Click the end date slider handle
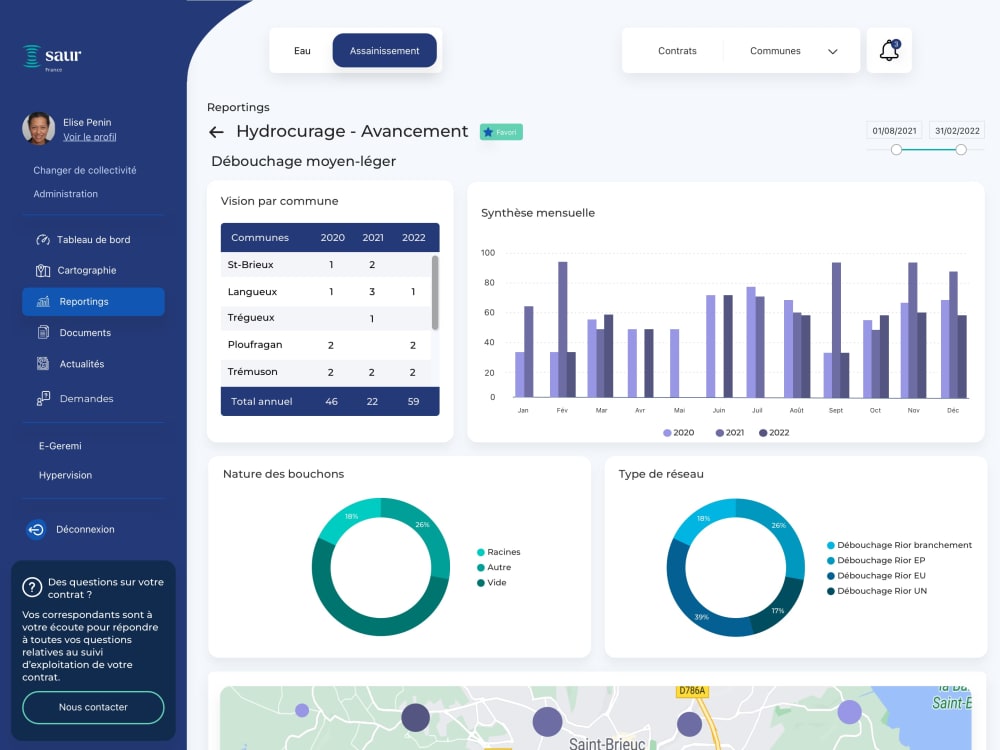 pos(960,150)
